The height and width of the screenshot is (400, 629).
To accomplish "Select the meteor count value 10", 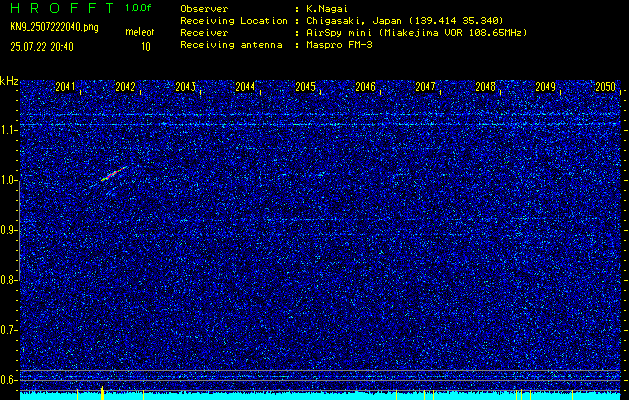I will pyautogui.click(x=146, y=47).
